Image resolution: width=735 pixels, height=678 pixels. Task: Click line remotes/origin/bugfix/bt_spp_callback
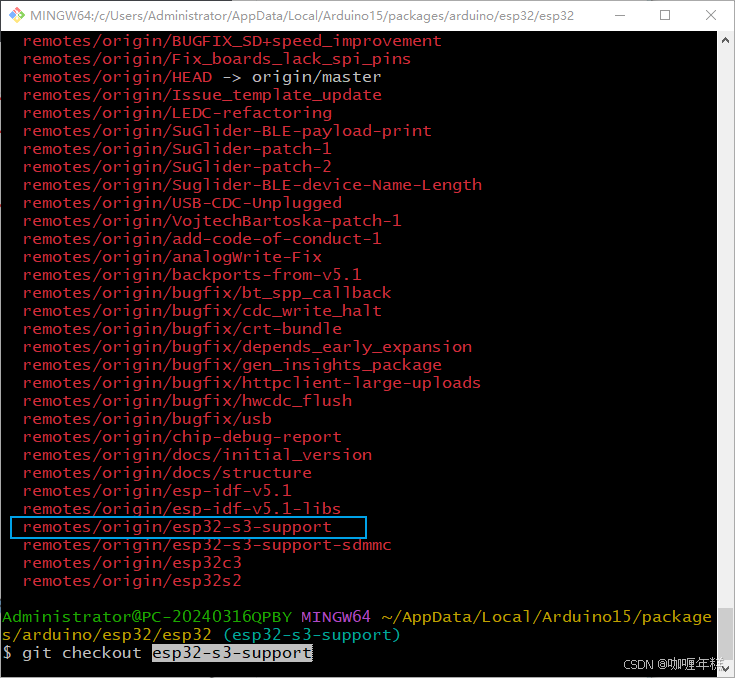pos(207,293)
